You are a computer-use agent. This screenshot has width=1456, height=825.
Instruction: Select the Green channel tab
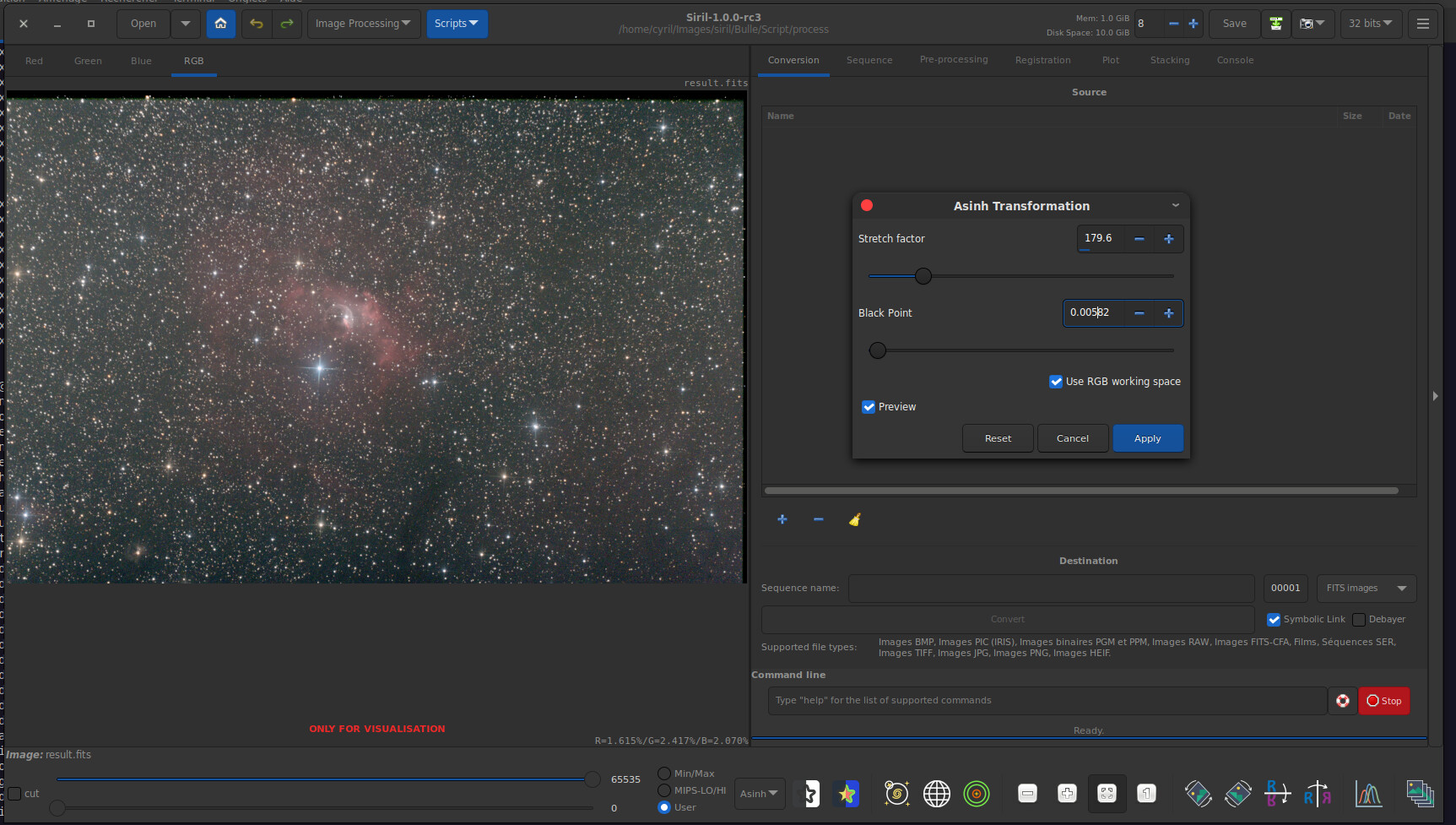(x=88, y=61)
